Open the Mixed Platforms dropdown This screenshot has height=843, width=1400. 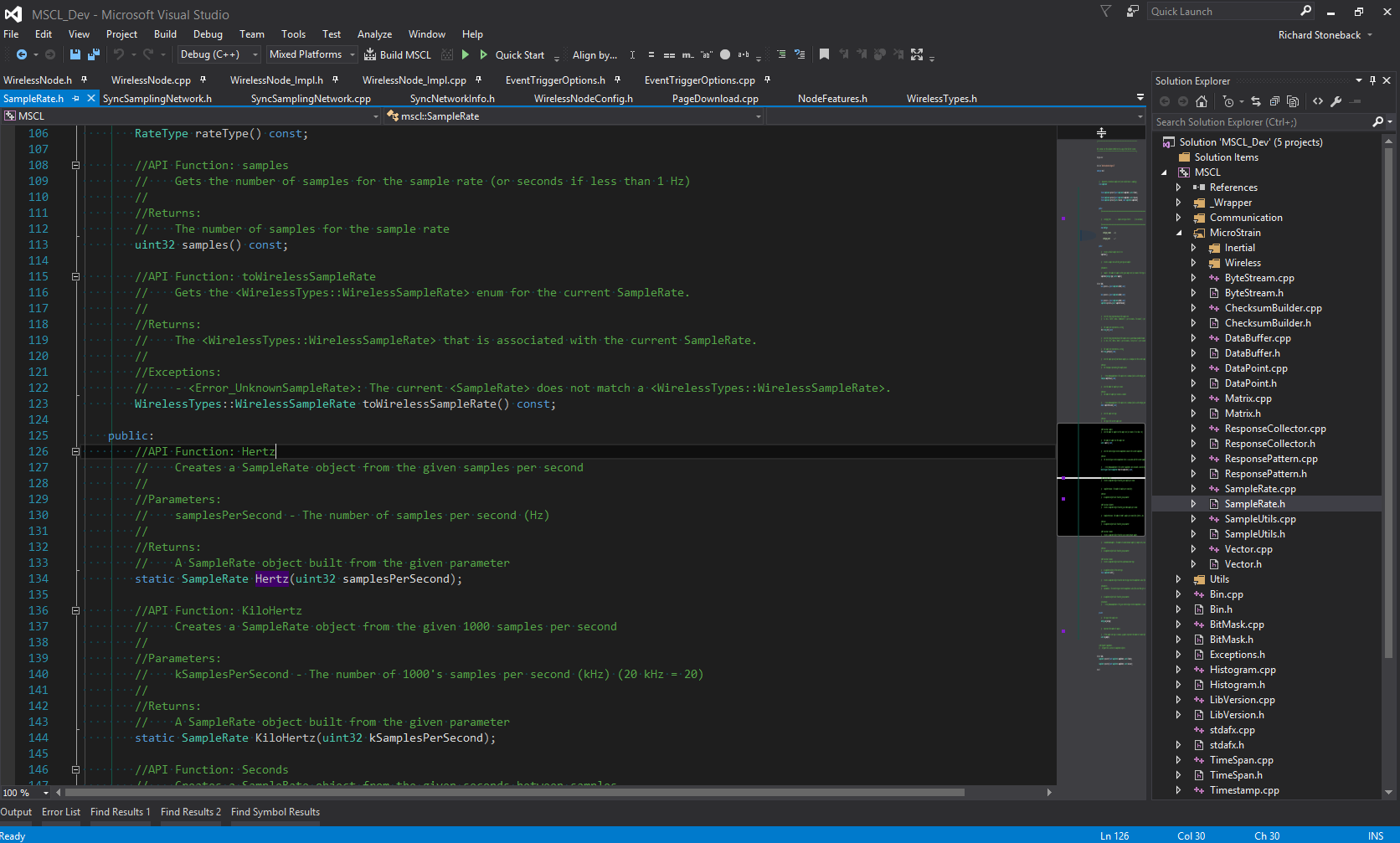tap(311, 54)
